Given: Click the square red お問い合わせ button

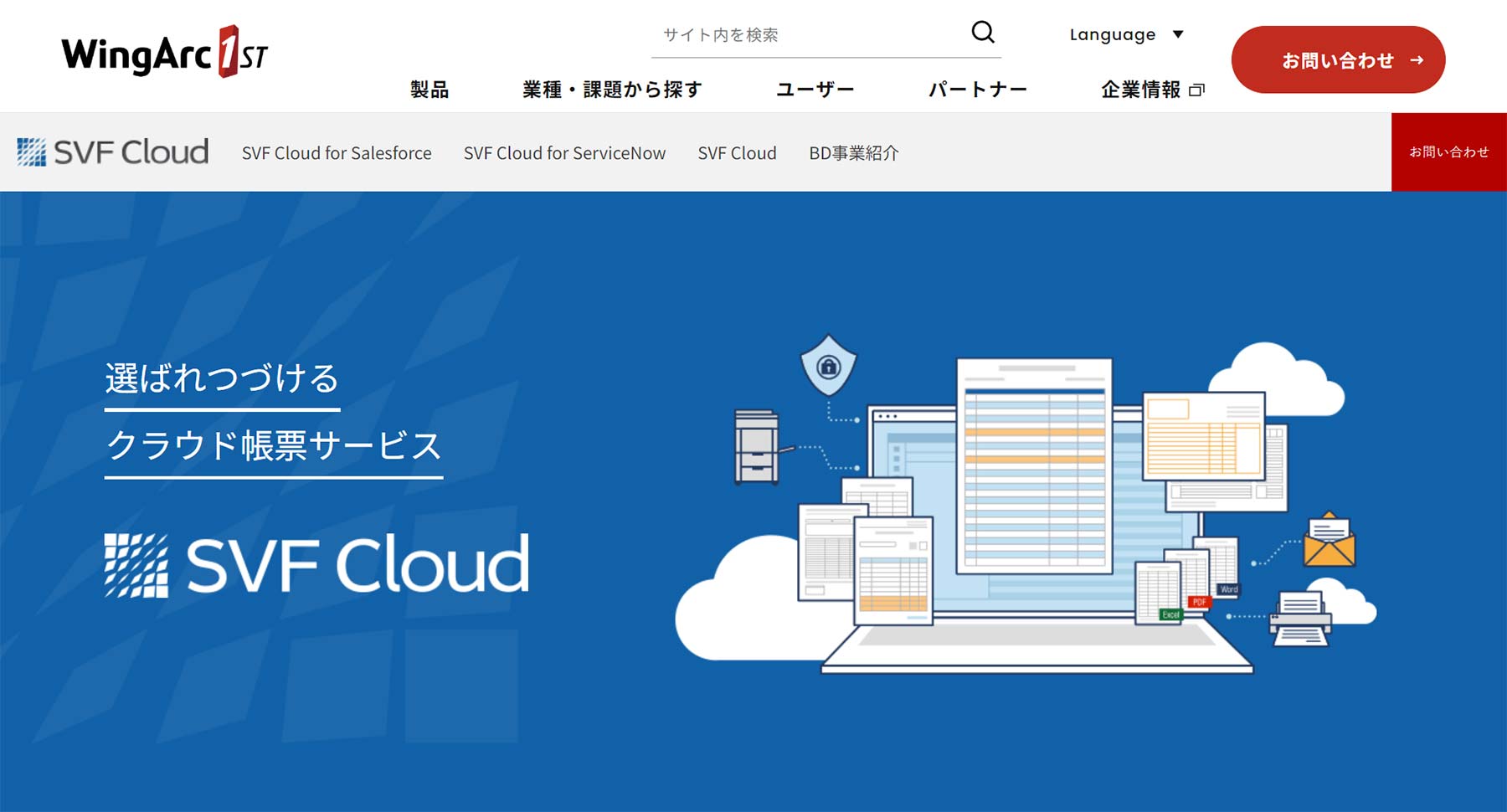Looking at the screenshot, I should coord(1449,152).
